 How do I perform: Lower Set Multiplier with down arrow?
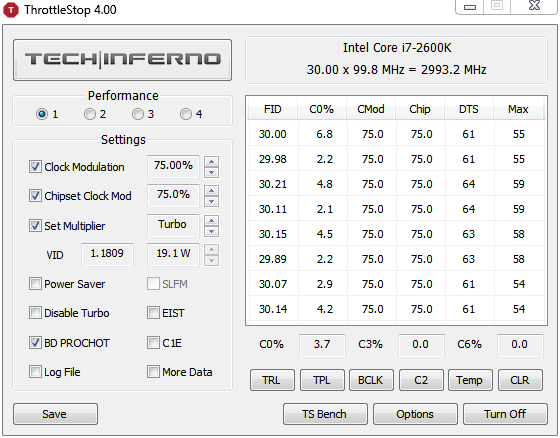[x=211, y=231]
